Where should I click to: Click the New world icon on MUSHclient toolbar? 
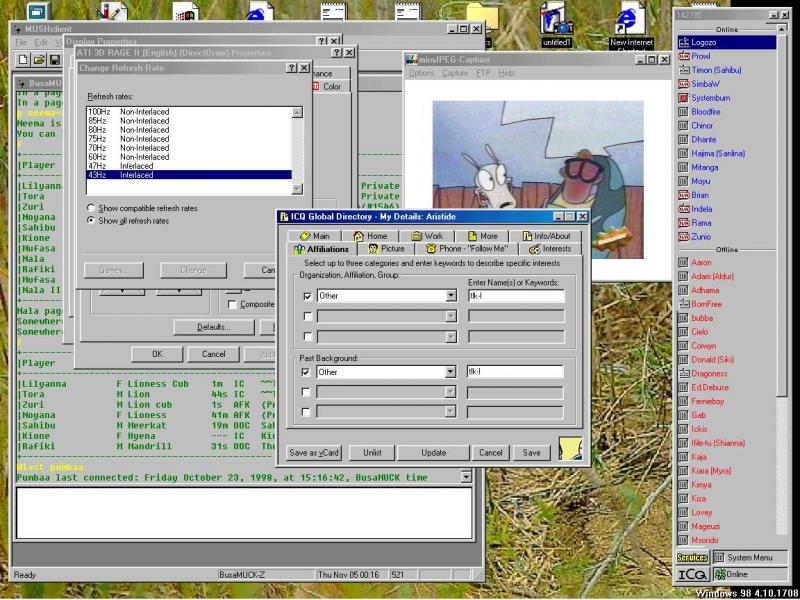(x=23, y=59)
